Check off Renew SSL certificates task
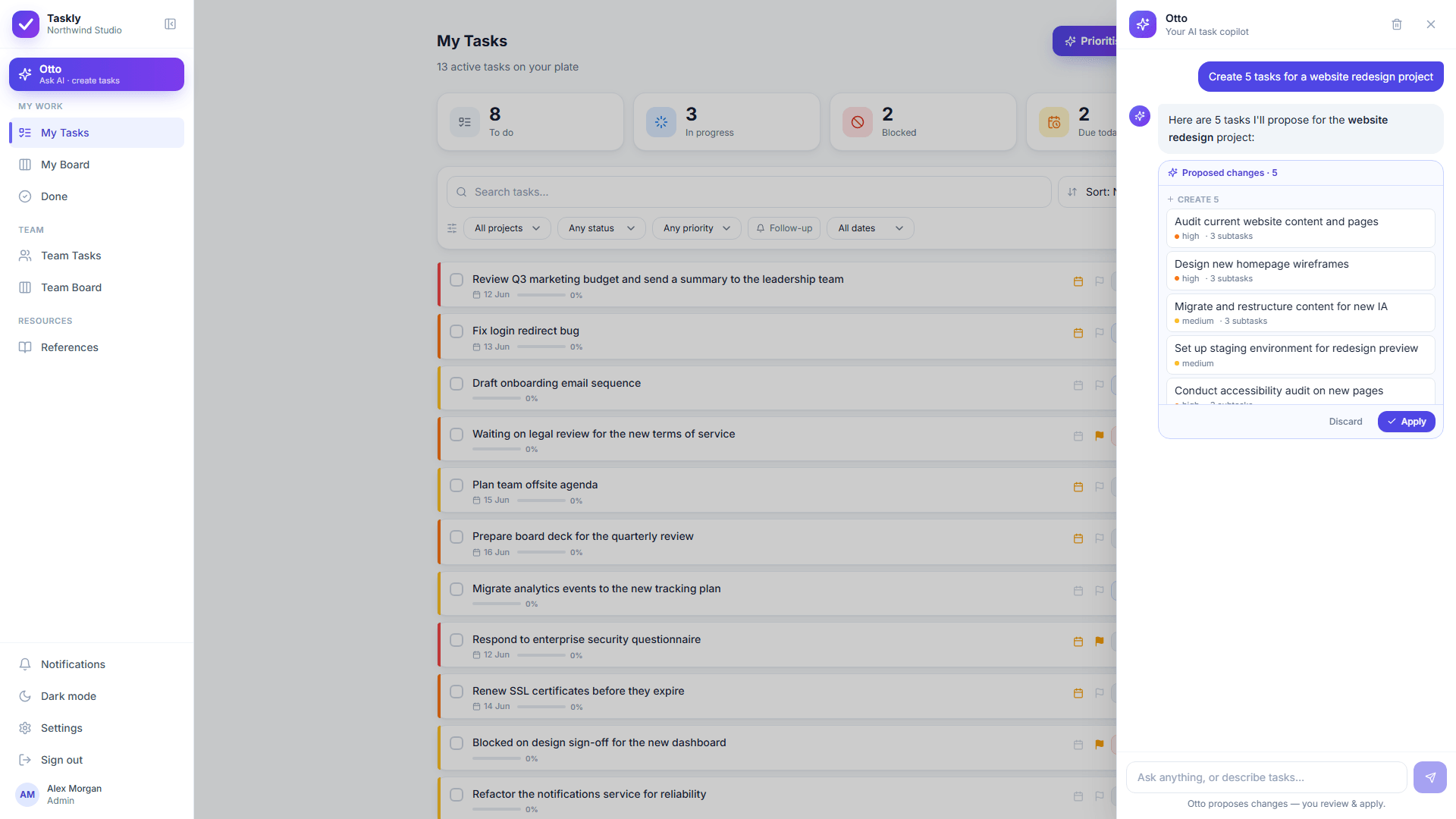The image size is (1456, 819). tap(457, 692)
